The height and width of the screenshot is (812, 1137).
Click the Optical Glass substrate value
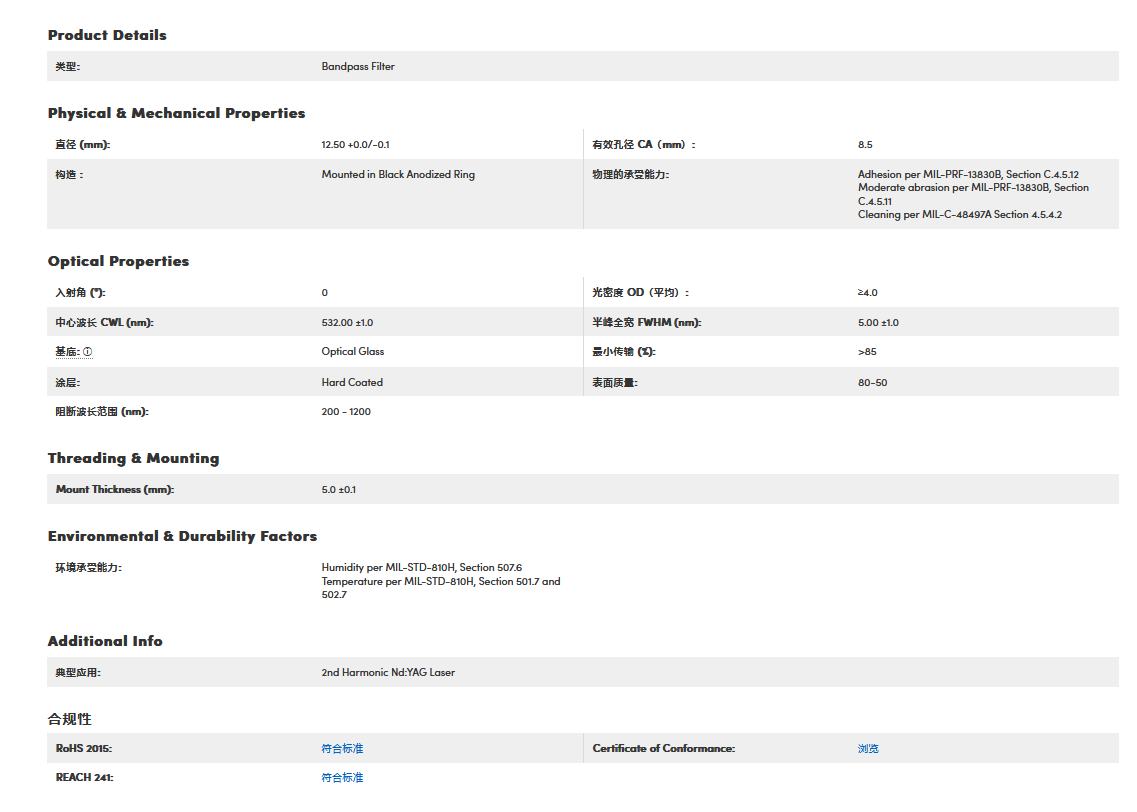coord(353,352)
